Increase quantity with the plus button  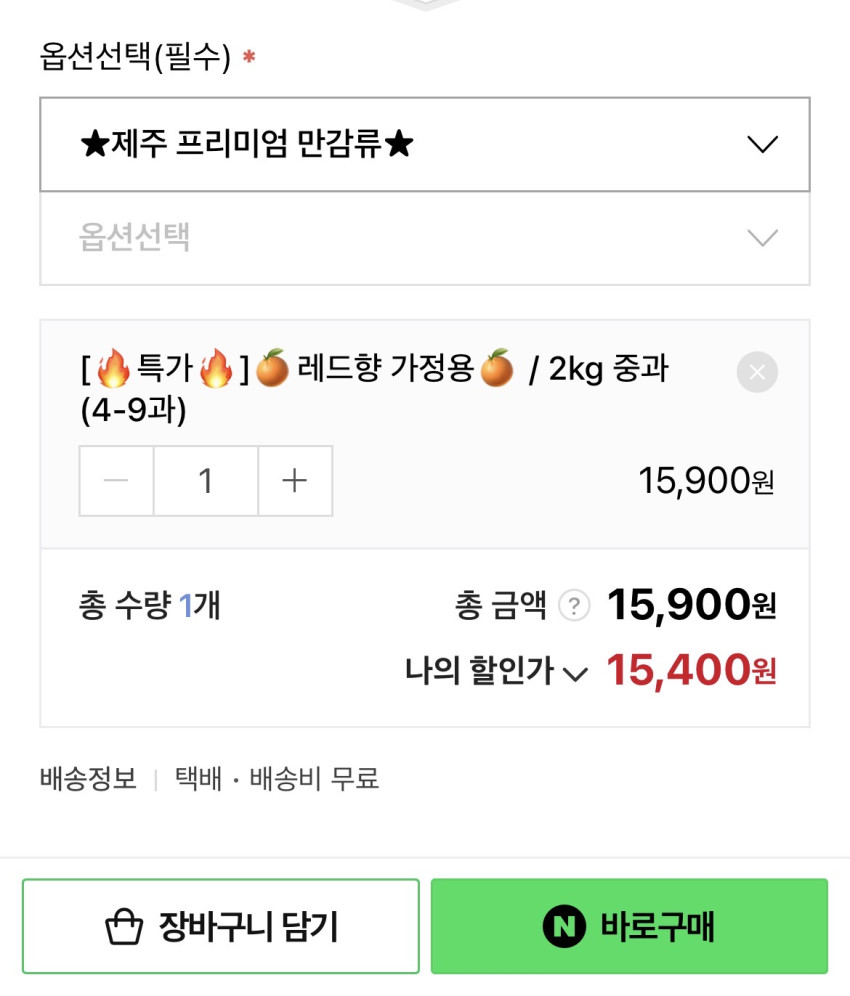coord(295,481)
